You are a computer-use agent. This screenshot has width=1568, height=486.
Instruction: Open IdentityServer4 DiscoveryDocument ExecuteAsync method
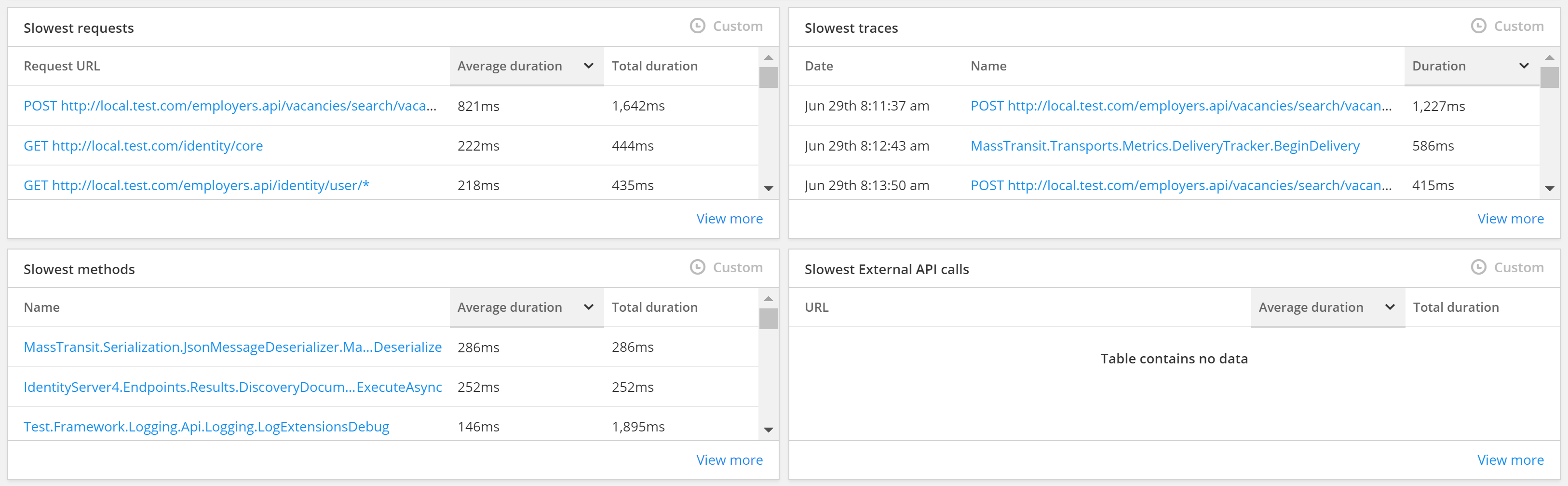click(232, 387)
